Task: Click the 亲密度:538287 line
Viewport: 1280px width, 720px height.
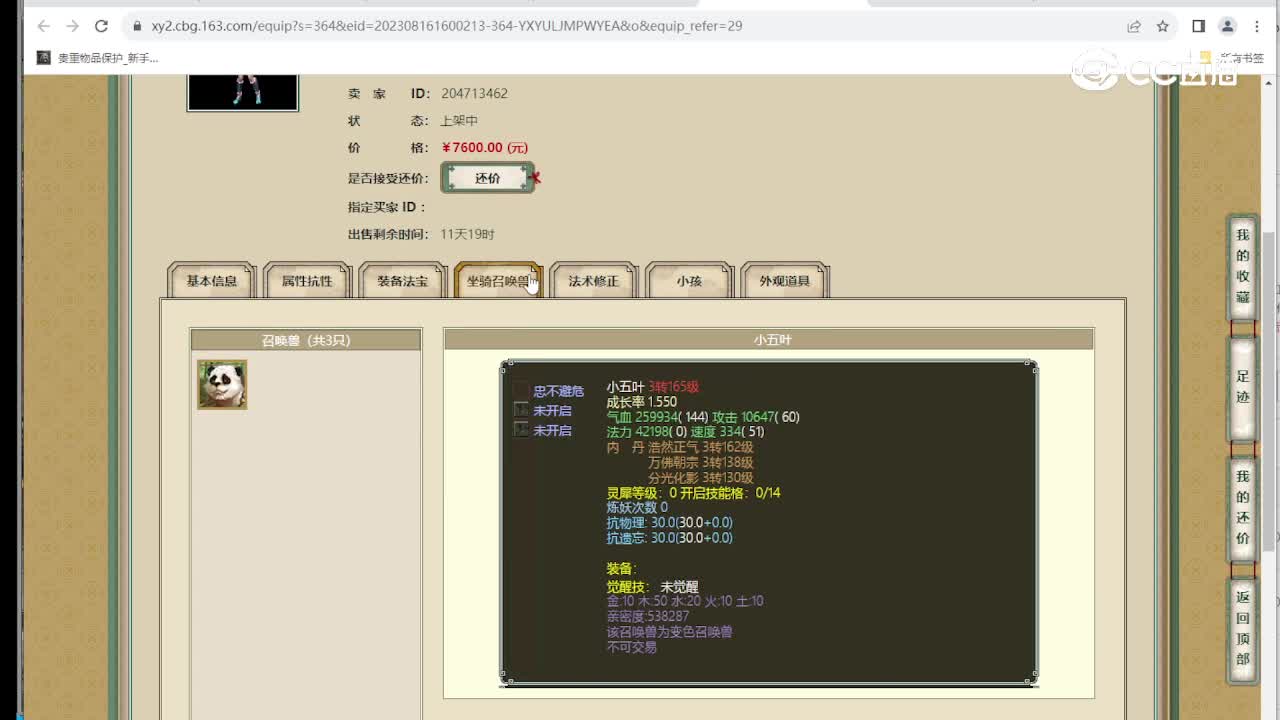Action: (x=648, y=616)
